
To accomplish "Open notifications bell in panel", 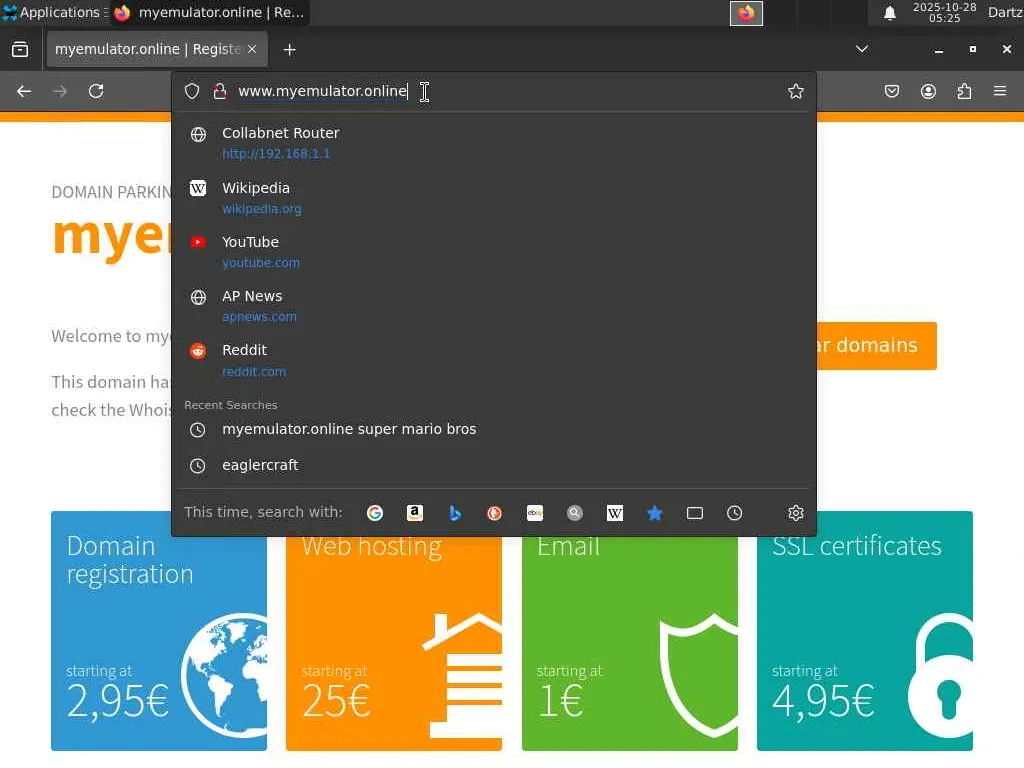I will point(889,13).
